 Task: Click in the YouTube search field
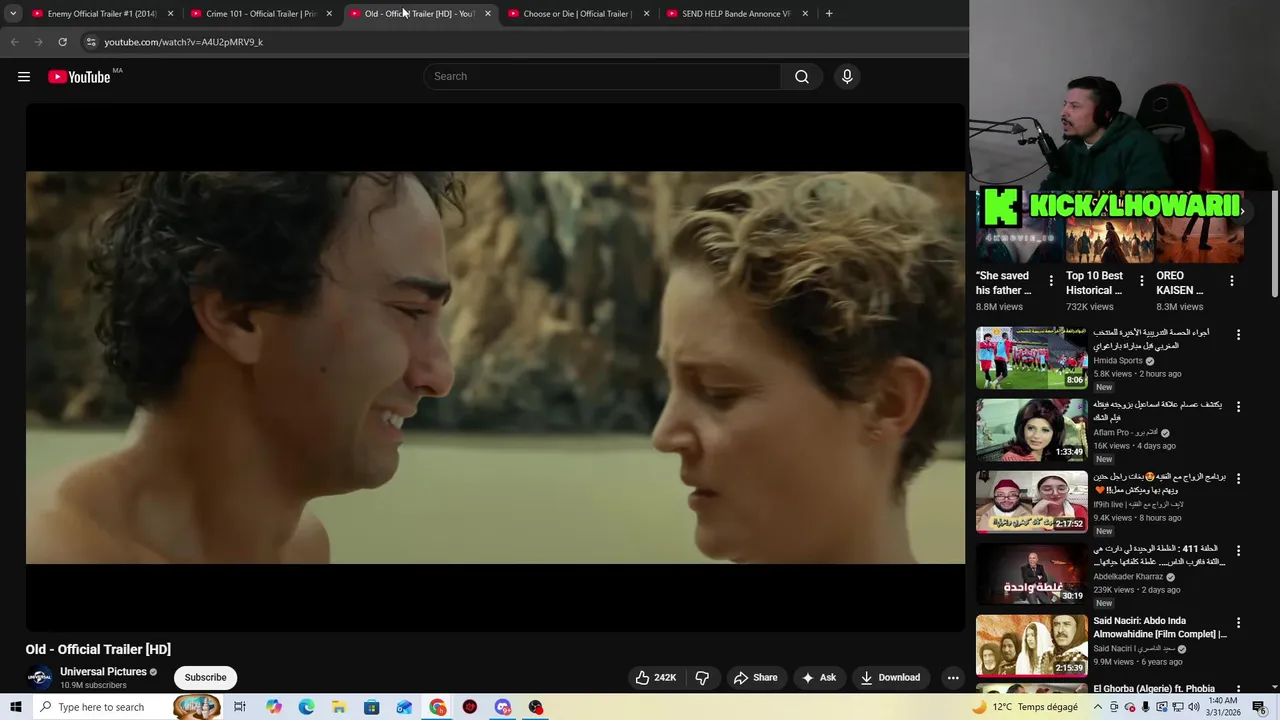click(603, 77)
